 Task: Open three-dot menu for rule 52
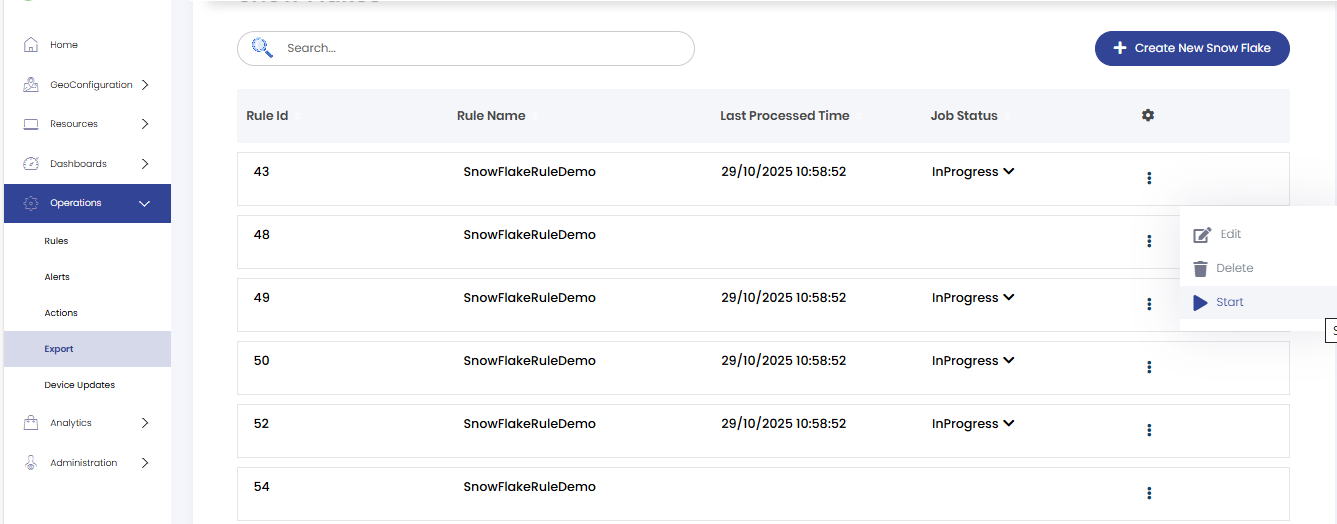[1149, 430]
